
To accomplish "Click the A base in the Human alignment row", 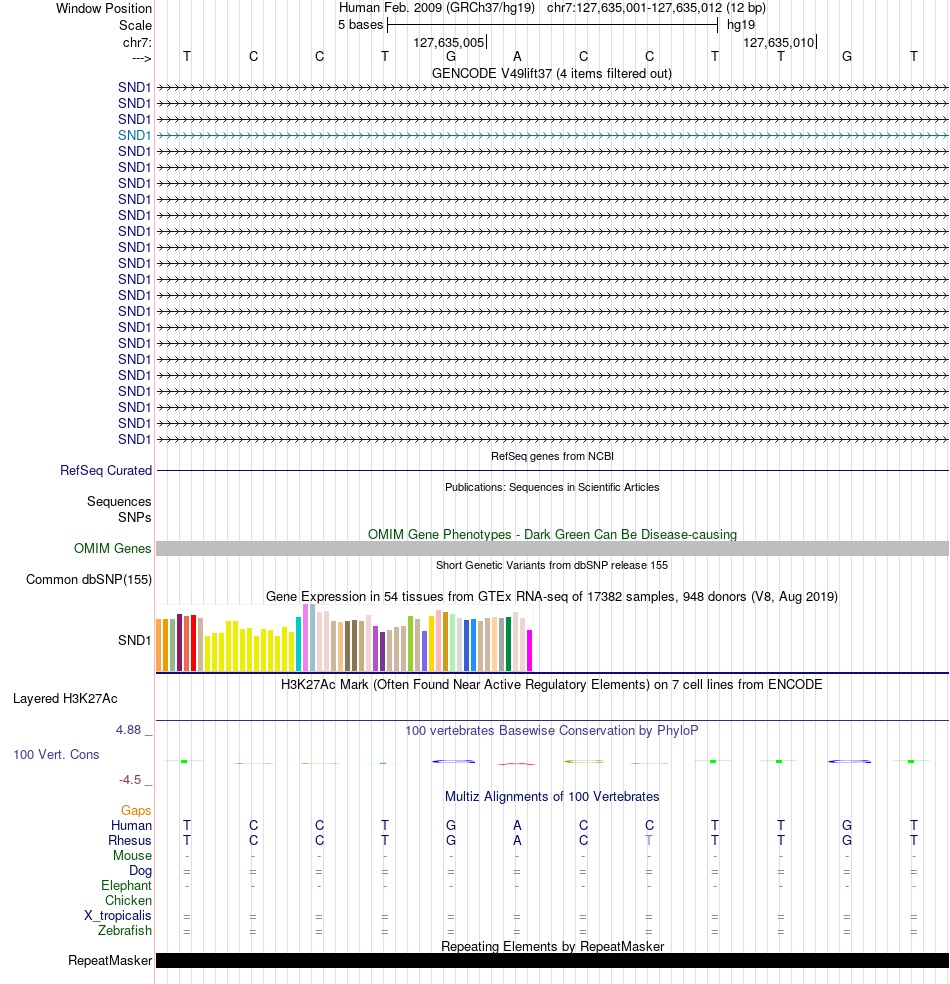I will click(517, 826).
